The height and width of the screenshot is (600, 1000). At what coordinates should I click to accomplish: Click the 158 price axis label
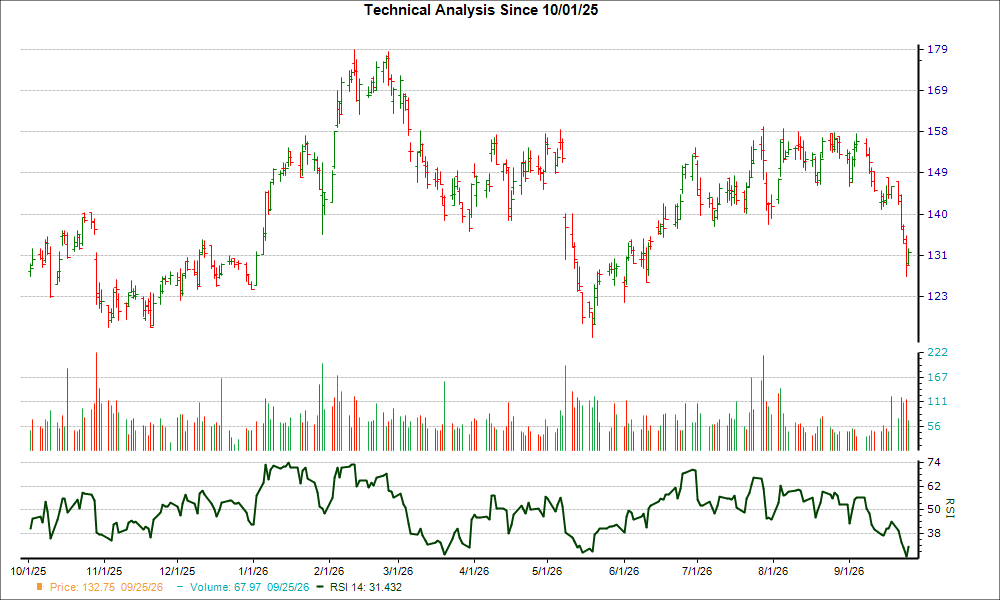tap(937, 131)
